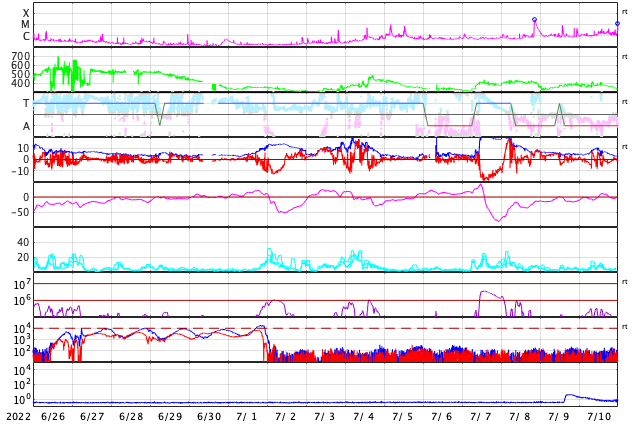Image resolution: width=634 pixels, height=424 pixels.
Task: Select the 6/29 date label
Action: coord(170,416)
